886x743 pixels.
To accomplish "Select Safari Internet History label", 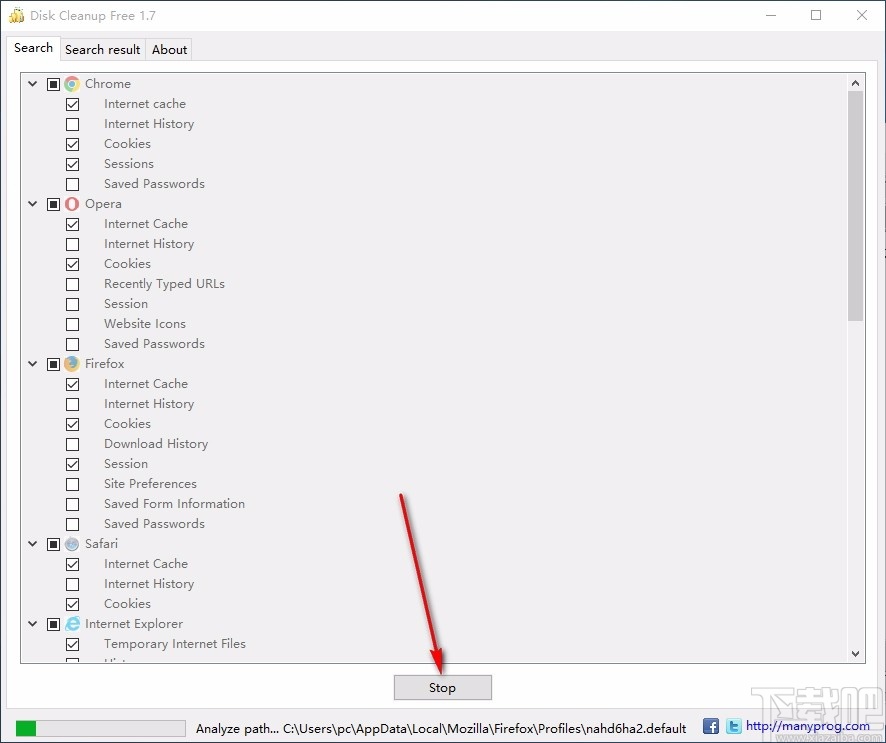I will [149, 584].
